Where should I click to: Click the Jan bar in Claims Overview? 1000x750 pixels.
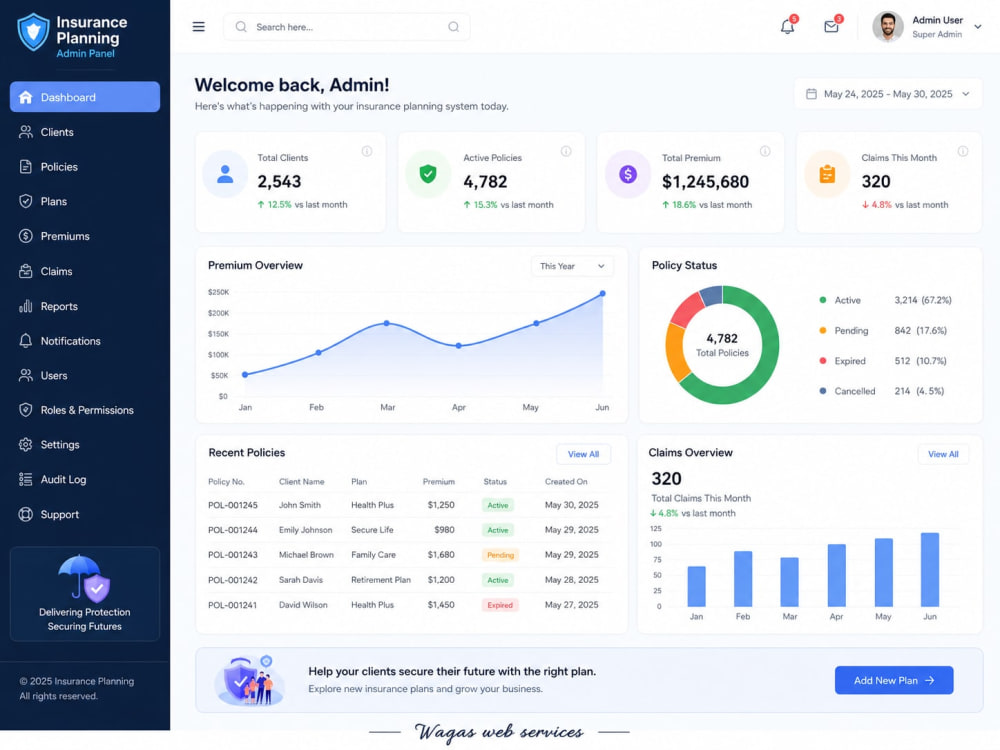coord(696,586)
